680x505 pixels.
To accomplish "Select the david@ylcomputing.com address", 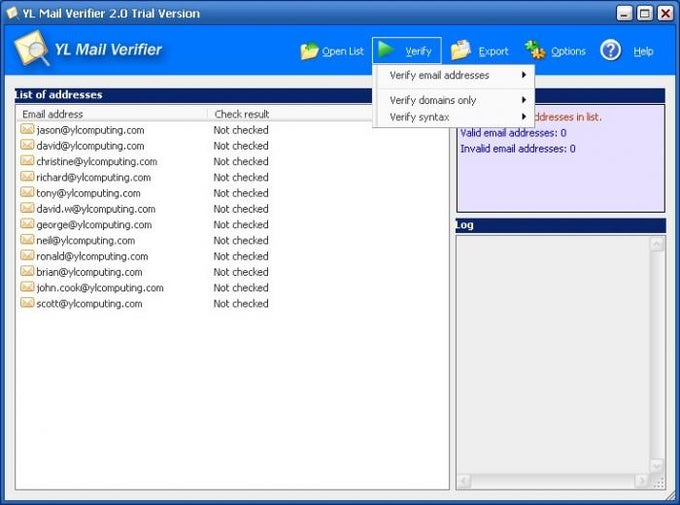I will (90, 146).
